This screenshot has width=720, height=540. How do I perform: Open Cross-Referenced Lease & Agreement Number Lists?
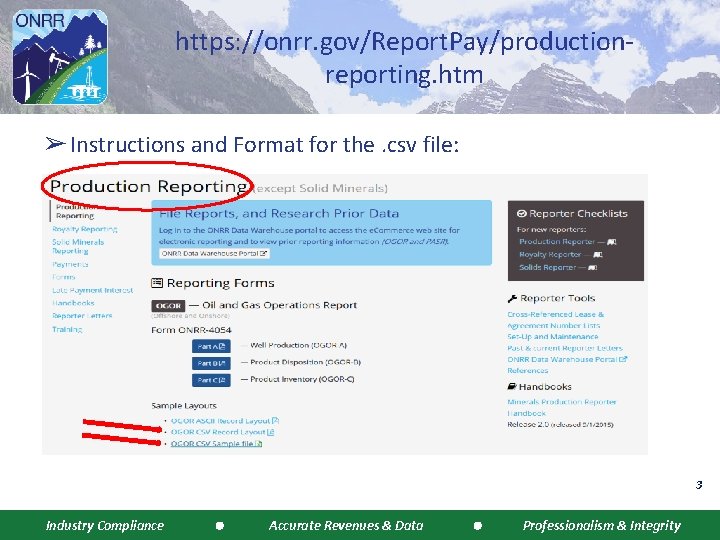click(x=556, y=320)
